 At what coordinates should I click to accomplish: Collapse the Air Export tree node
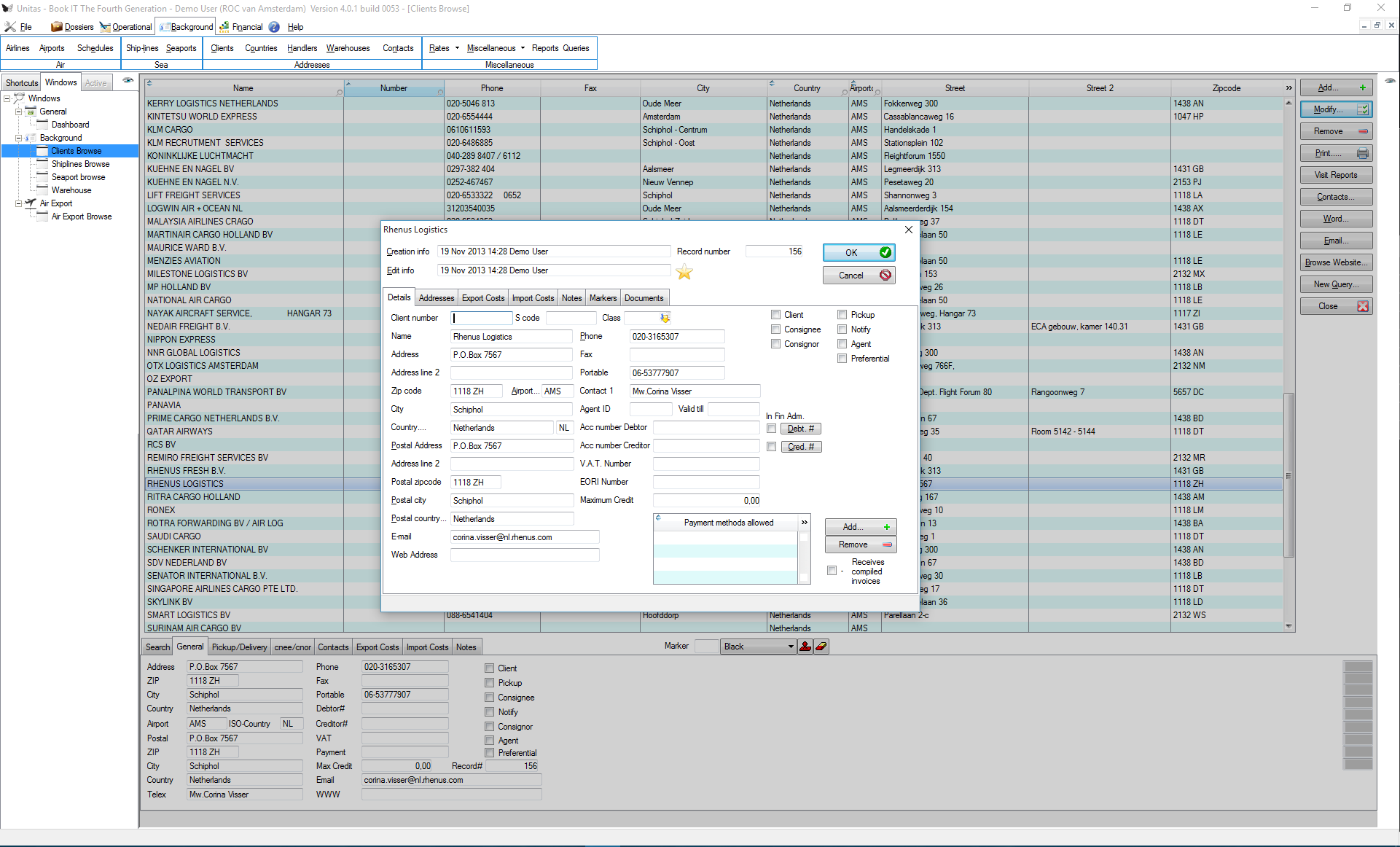pyautogui.click(x=19, y=203)
